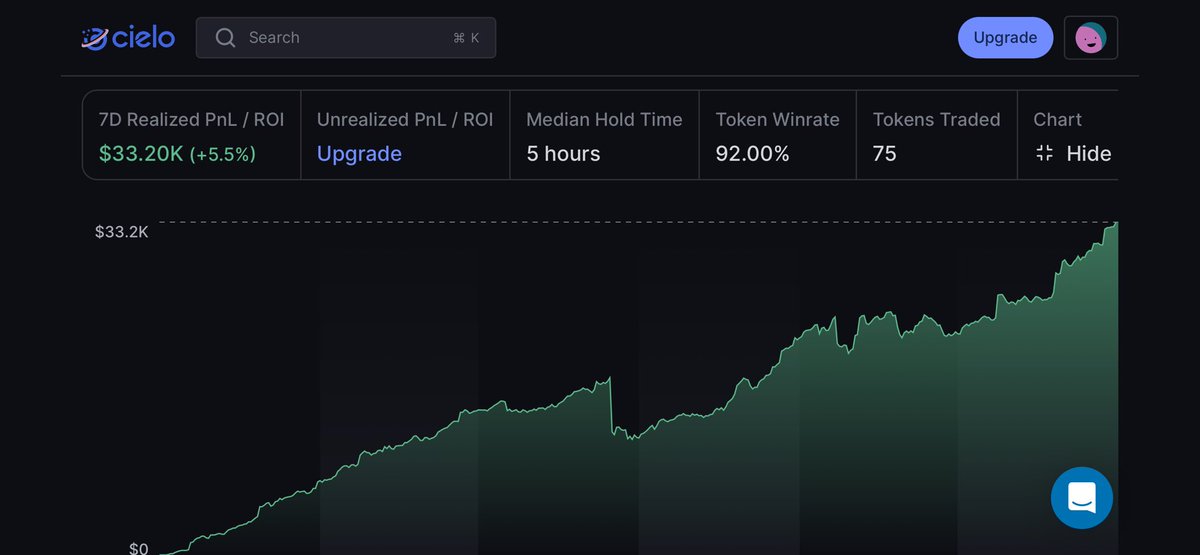The image size is (1200, 555).
Task: Click the 5 hours value
Action: pyautogui.click(x=563, y=154)
